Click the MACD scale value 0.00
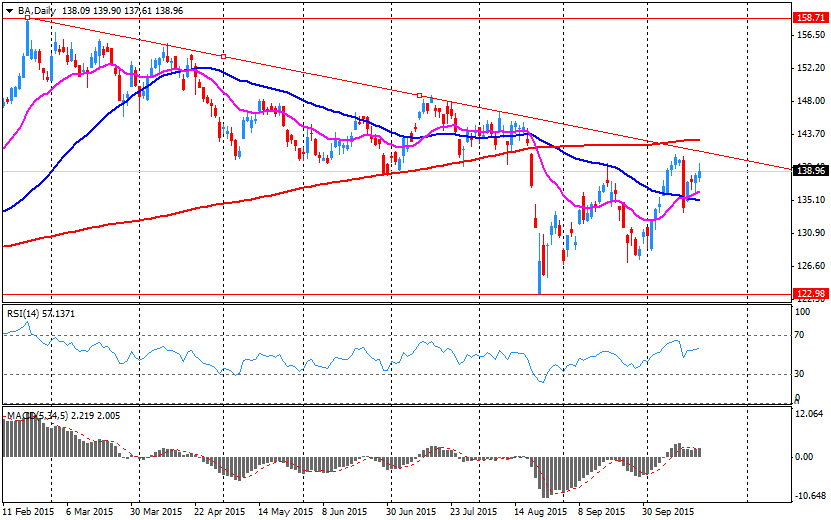This screenshot has width=831, height=520. click(x=805, y=457)
